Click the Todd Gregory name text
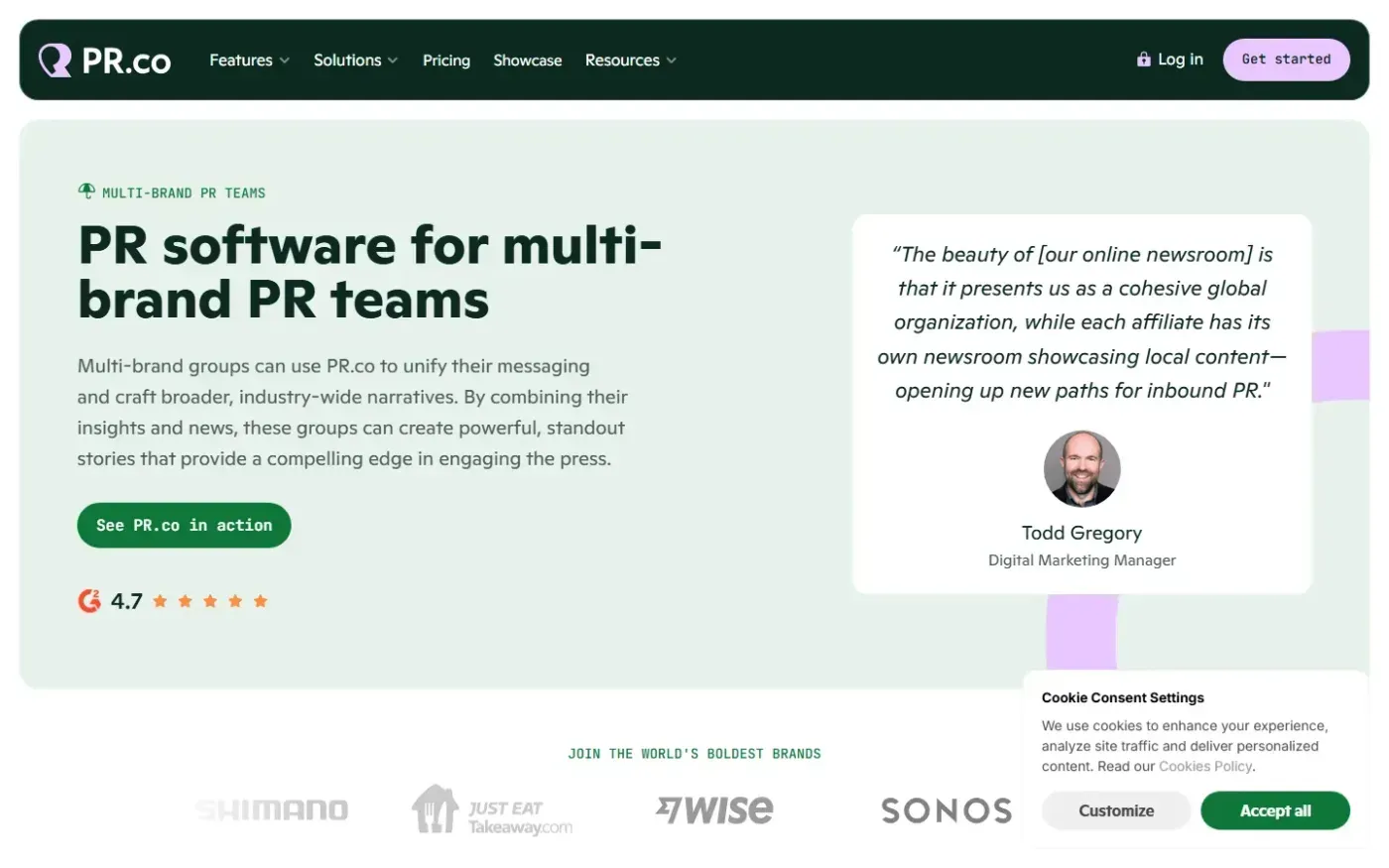This screenshot has height=868, width=1389. pos(1081,533)
